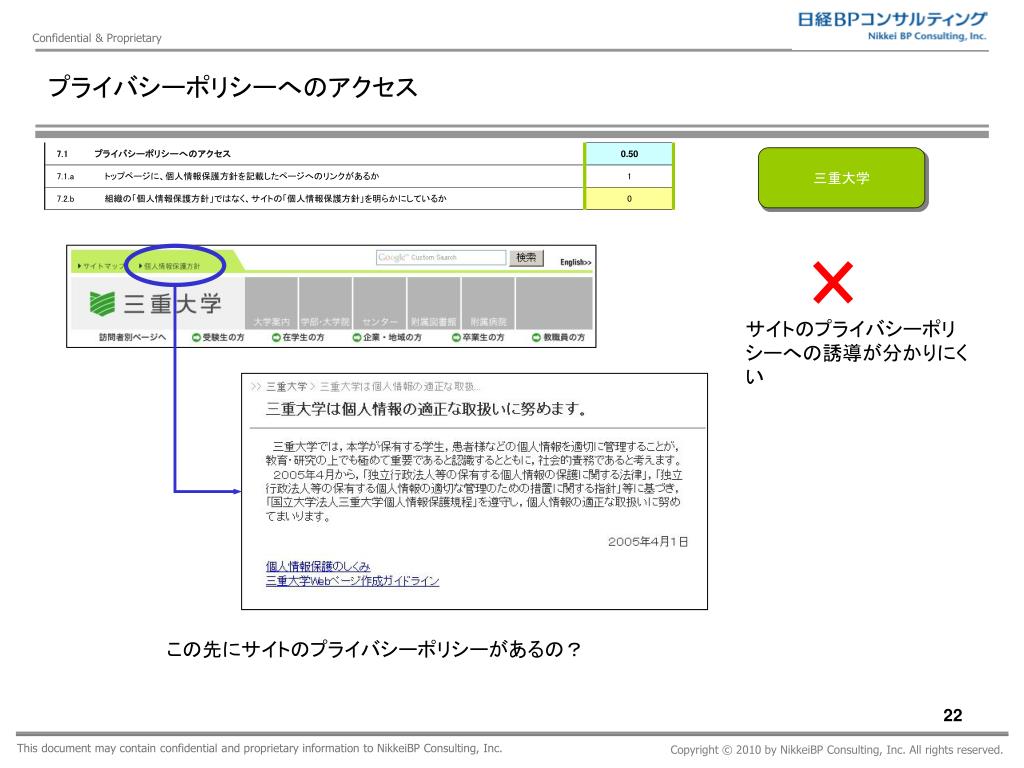Click the comment サイトのプライバシーポリシーへの誘導が分かりにくい

[856, 353]
